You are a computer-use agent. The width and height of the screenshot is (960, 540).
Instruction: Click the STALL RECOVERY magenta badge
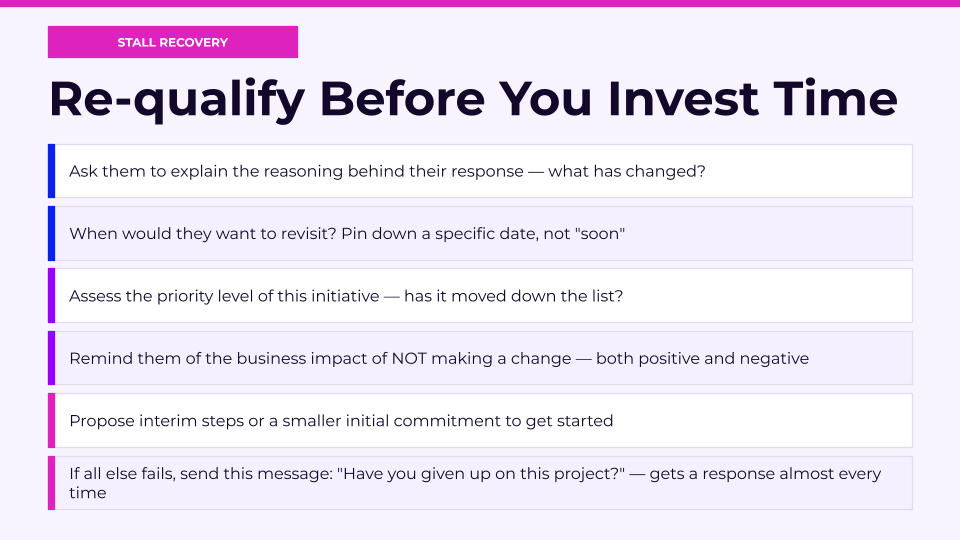pos(173,42)
